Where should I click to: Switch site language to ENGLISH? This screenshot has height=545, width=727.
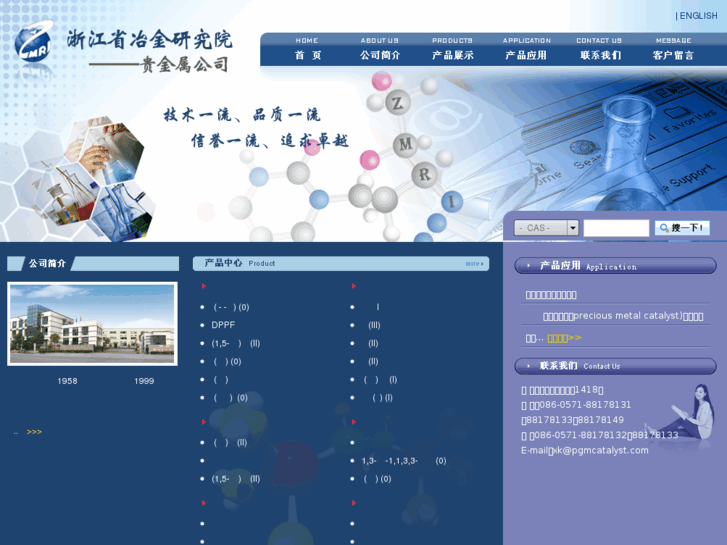(x=696, y=16)
